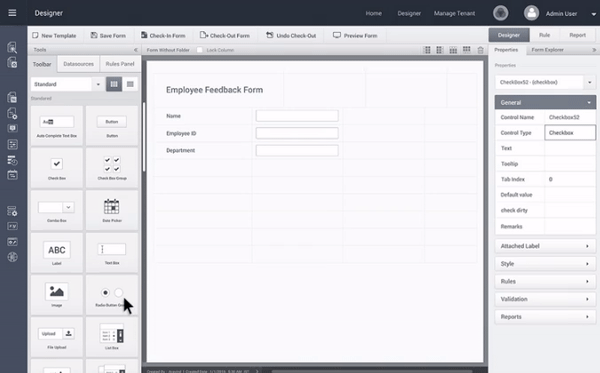Click Check-In Form button

tap(163, 36)
